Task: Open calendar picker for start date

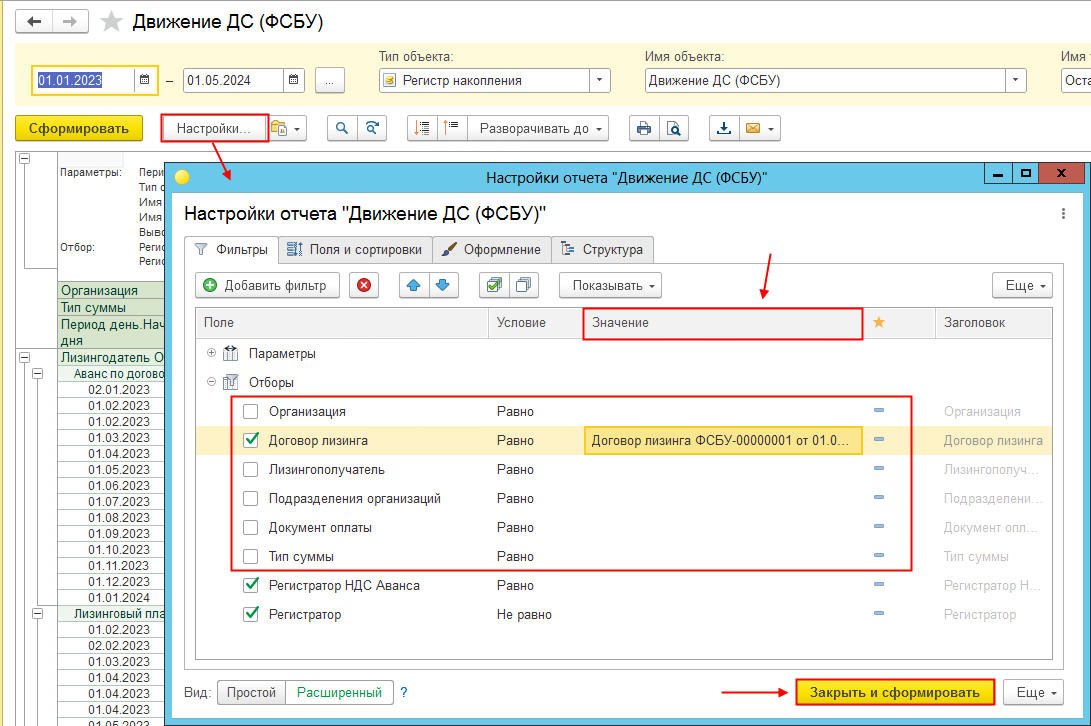Action: click(145, 80)
